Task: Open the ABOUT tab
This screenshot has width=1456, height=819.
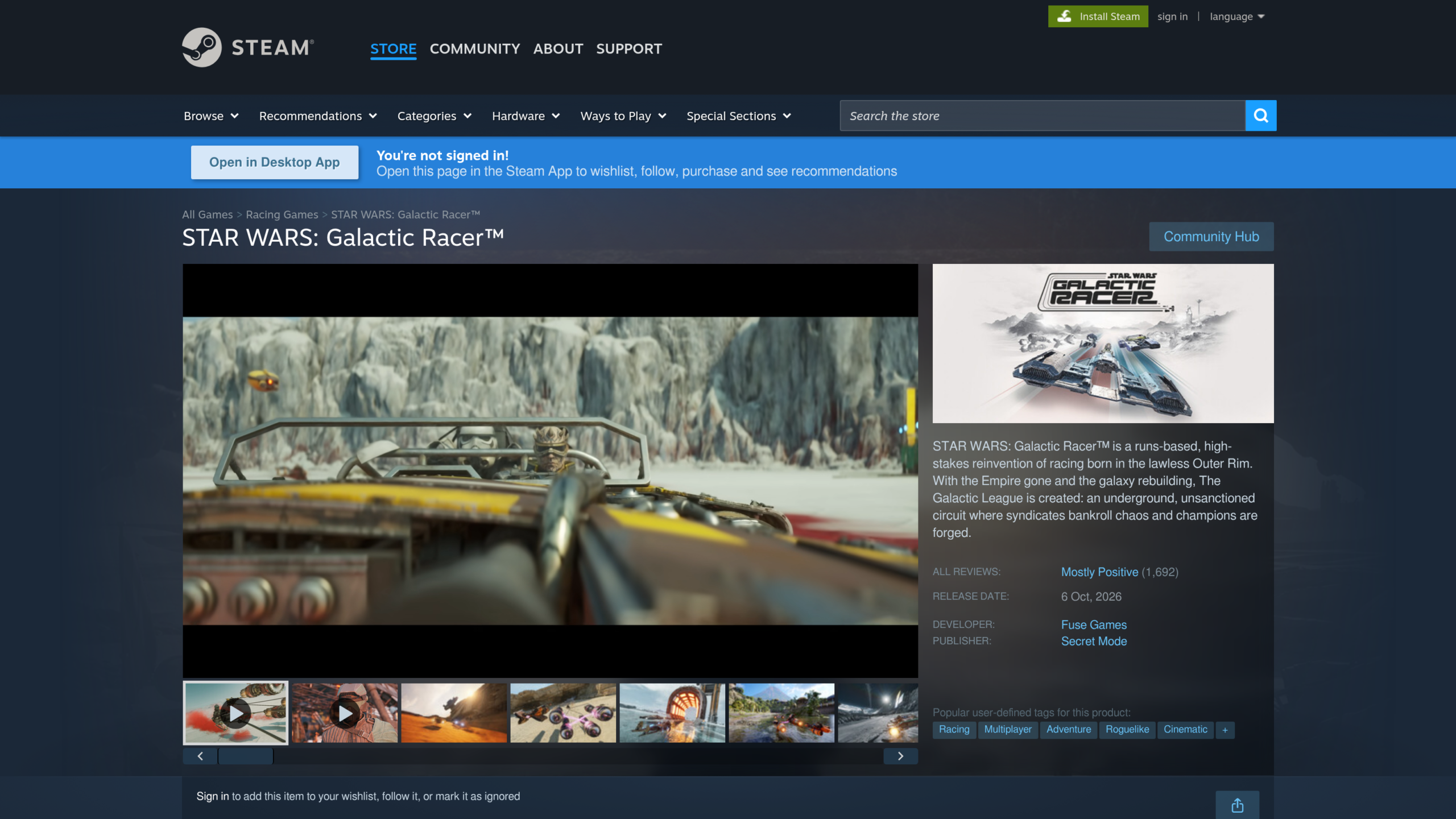Action: (558, 49)
